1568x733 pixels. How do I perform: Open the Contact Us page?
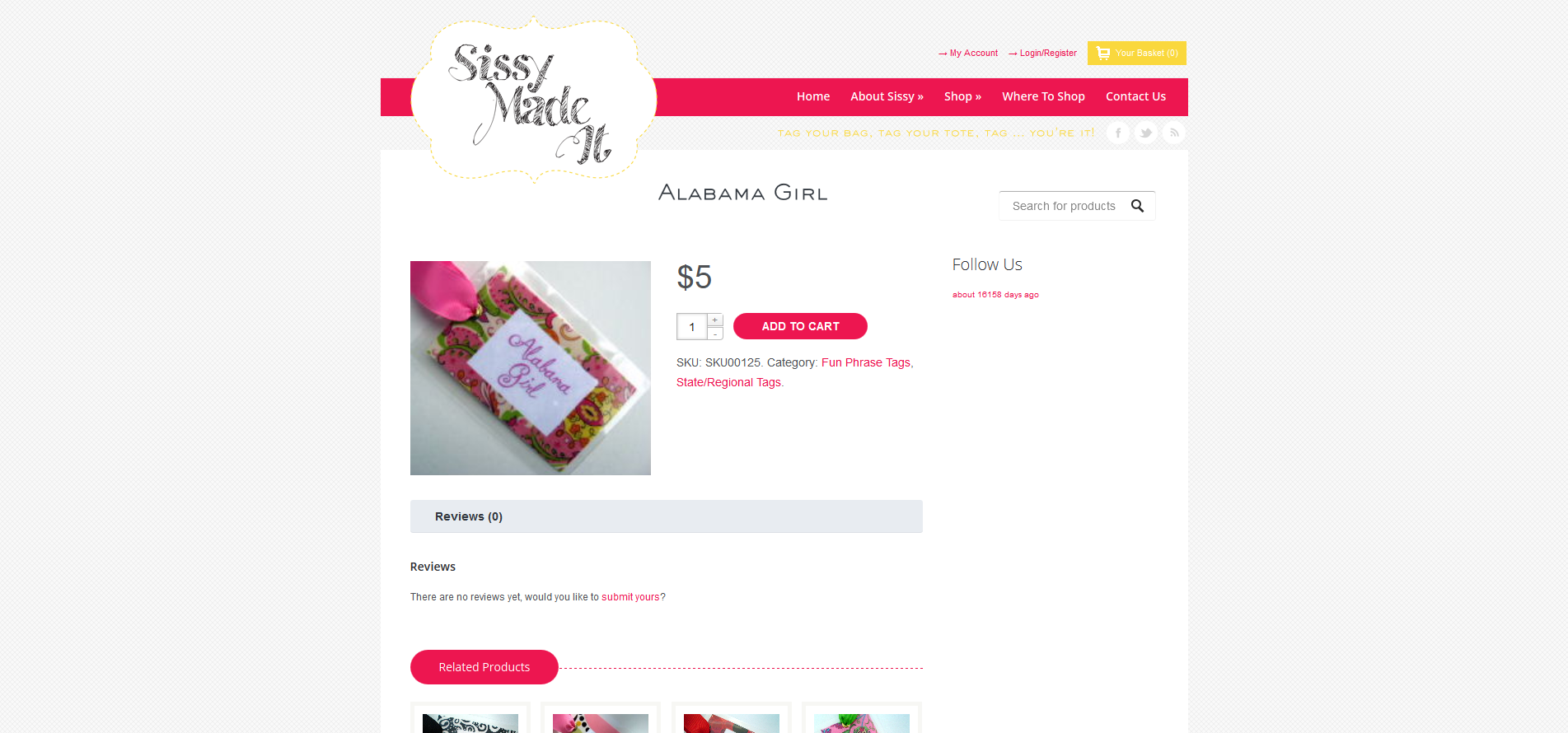[1135, 96]
